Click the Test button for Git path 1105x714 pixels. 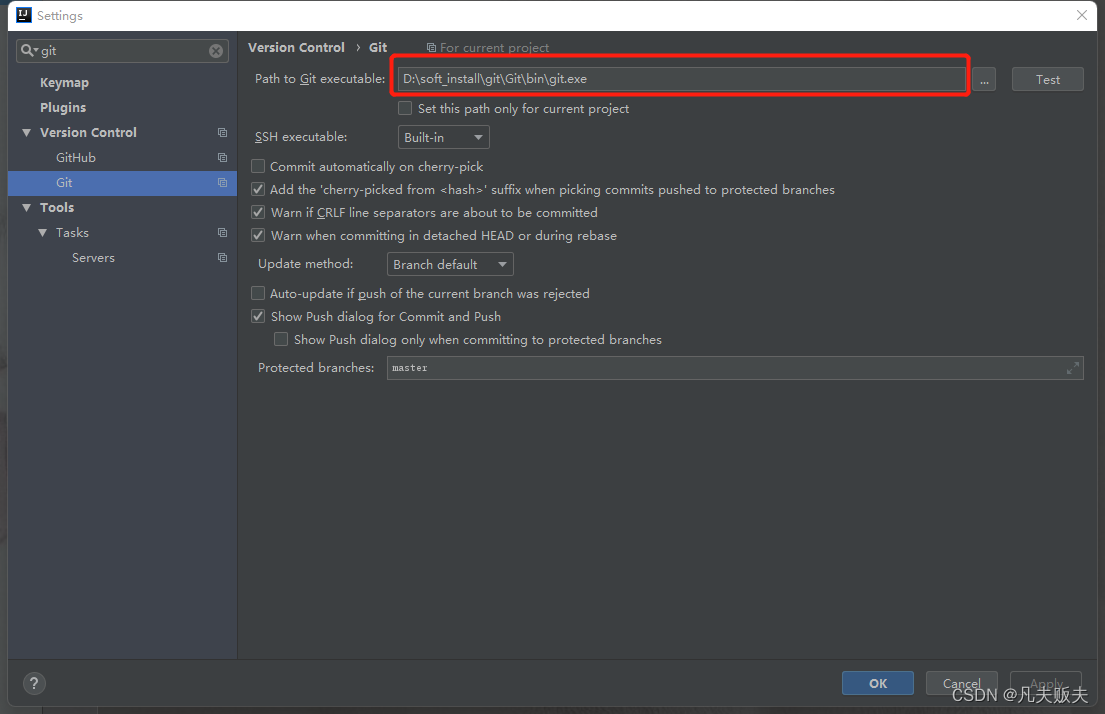(x=1047, y=80)
